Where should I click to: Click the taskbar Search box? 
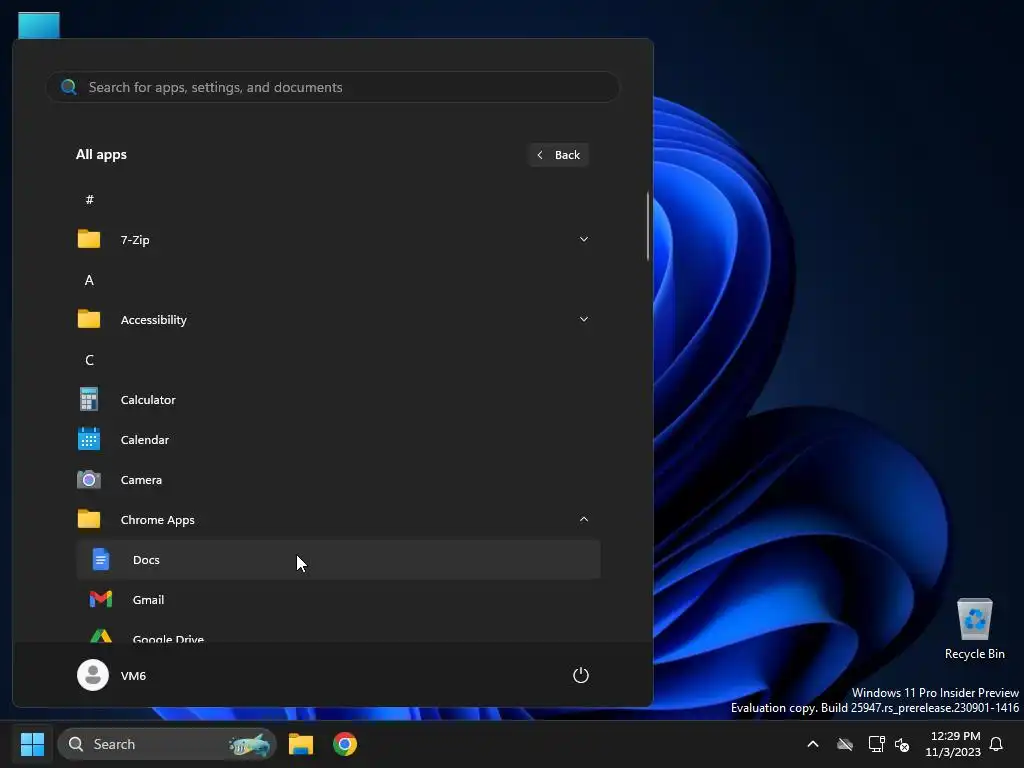coord(167,744)
